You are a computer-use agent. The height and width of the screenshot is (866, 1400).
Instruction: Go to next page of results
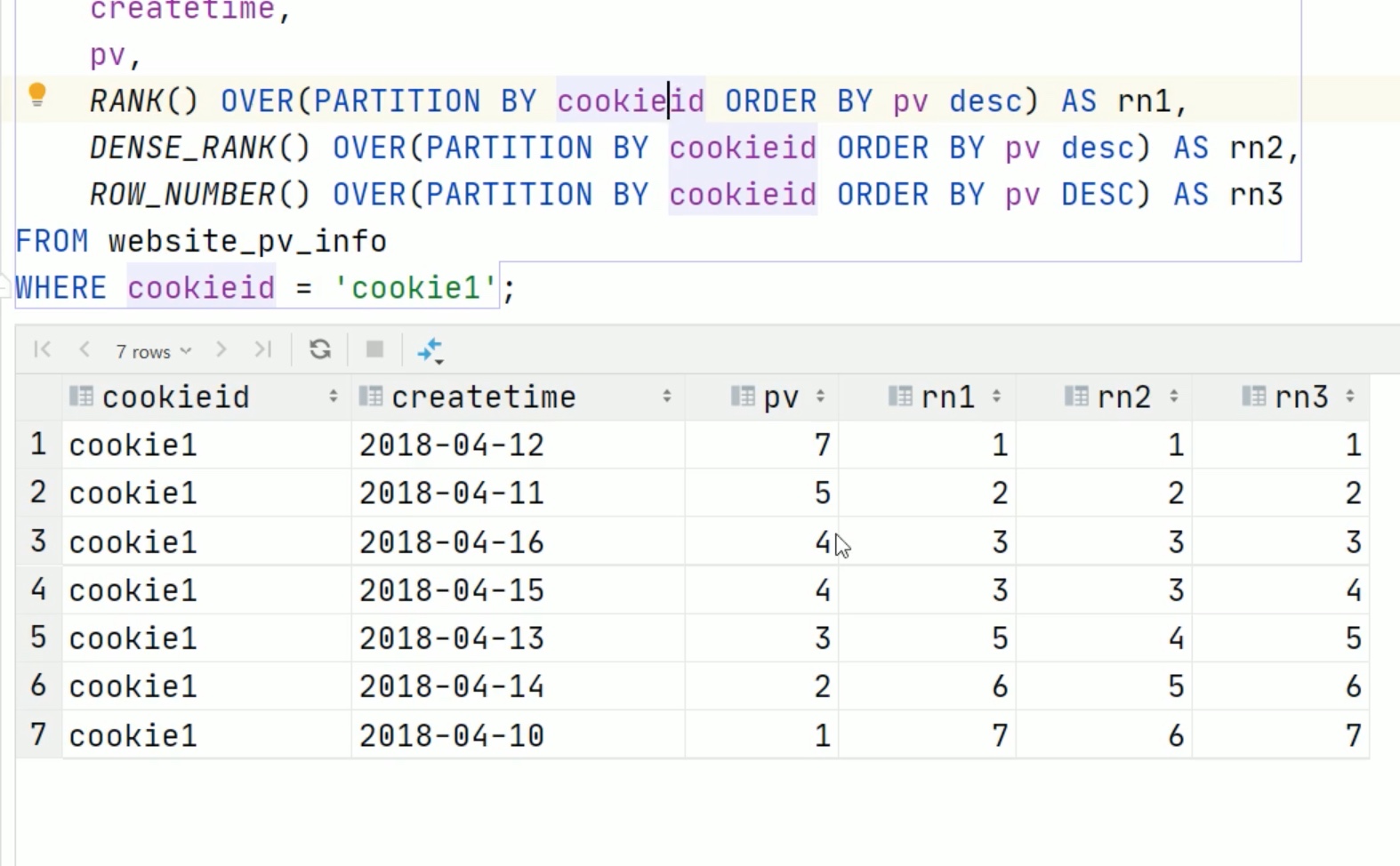pos(221,349)
